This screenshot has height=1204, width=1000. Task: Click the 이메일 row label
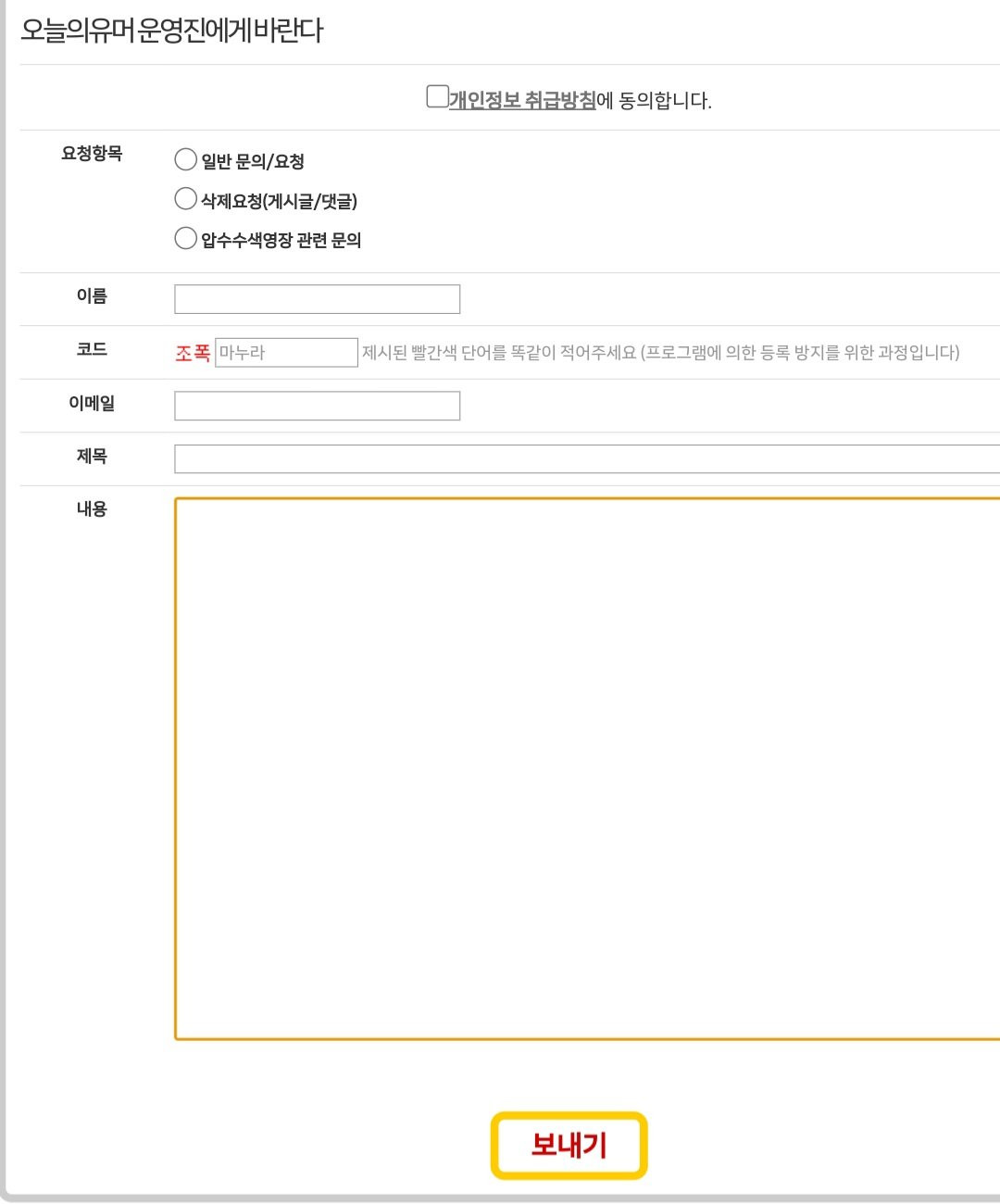point(92,403)
